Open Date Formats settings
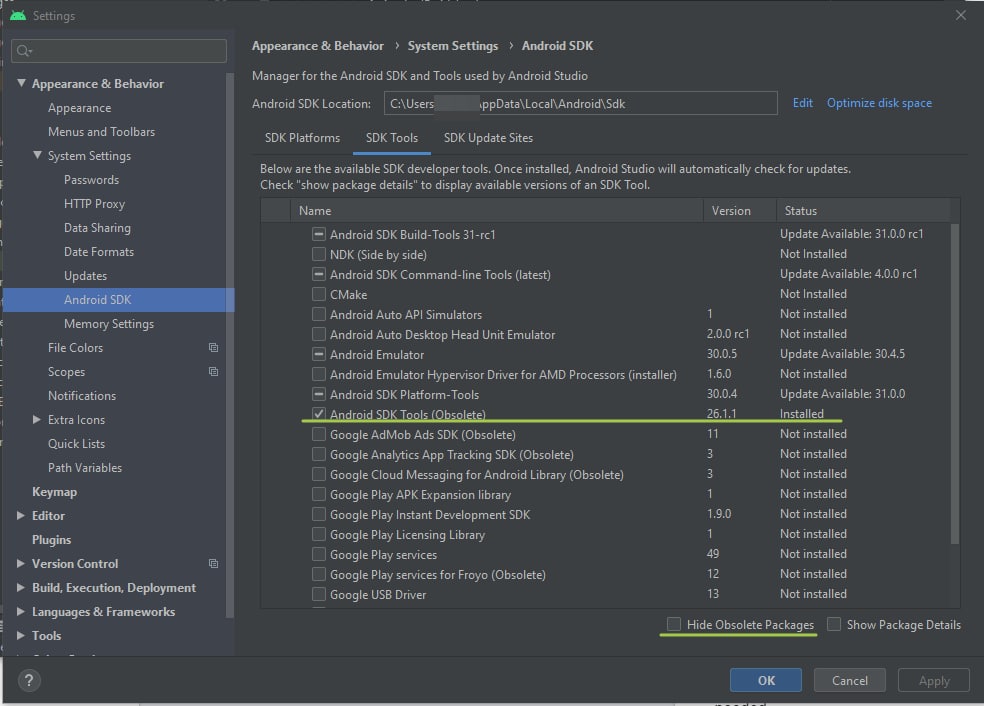 99,252
